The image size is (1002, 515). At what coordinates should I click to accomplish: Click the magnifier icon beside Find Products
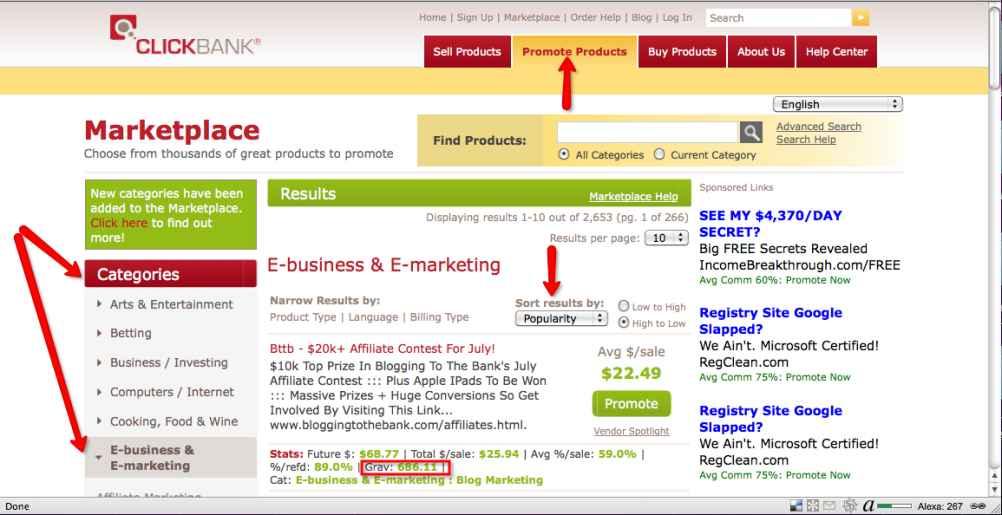[754, 132]
